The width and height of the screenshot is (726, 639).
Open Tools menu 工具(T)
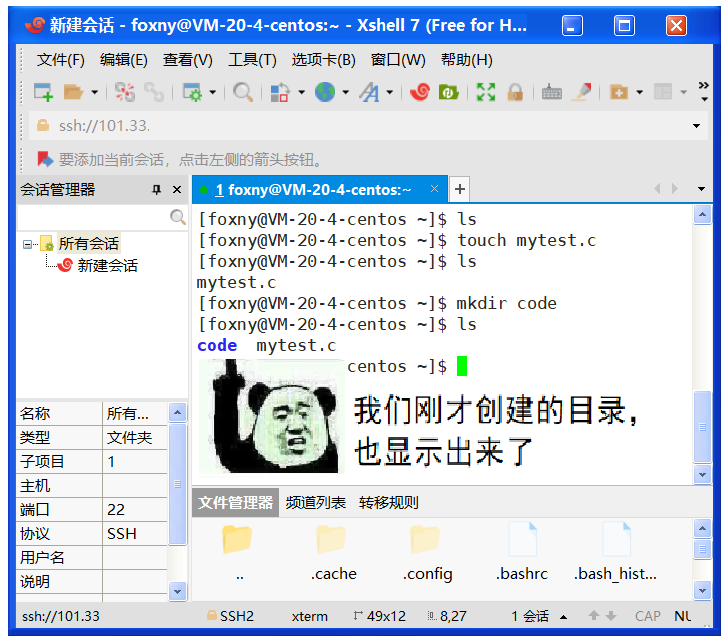(x=252, y=60)
